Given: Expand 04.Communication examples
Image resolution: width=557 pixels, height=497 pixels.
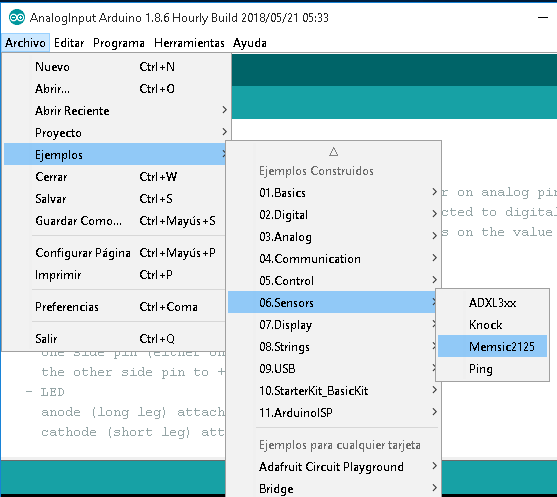Looking at the screenshot, I should click(x=333, y=259).
